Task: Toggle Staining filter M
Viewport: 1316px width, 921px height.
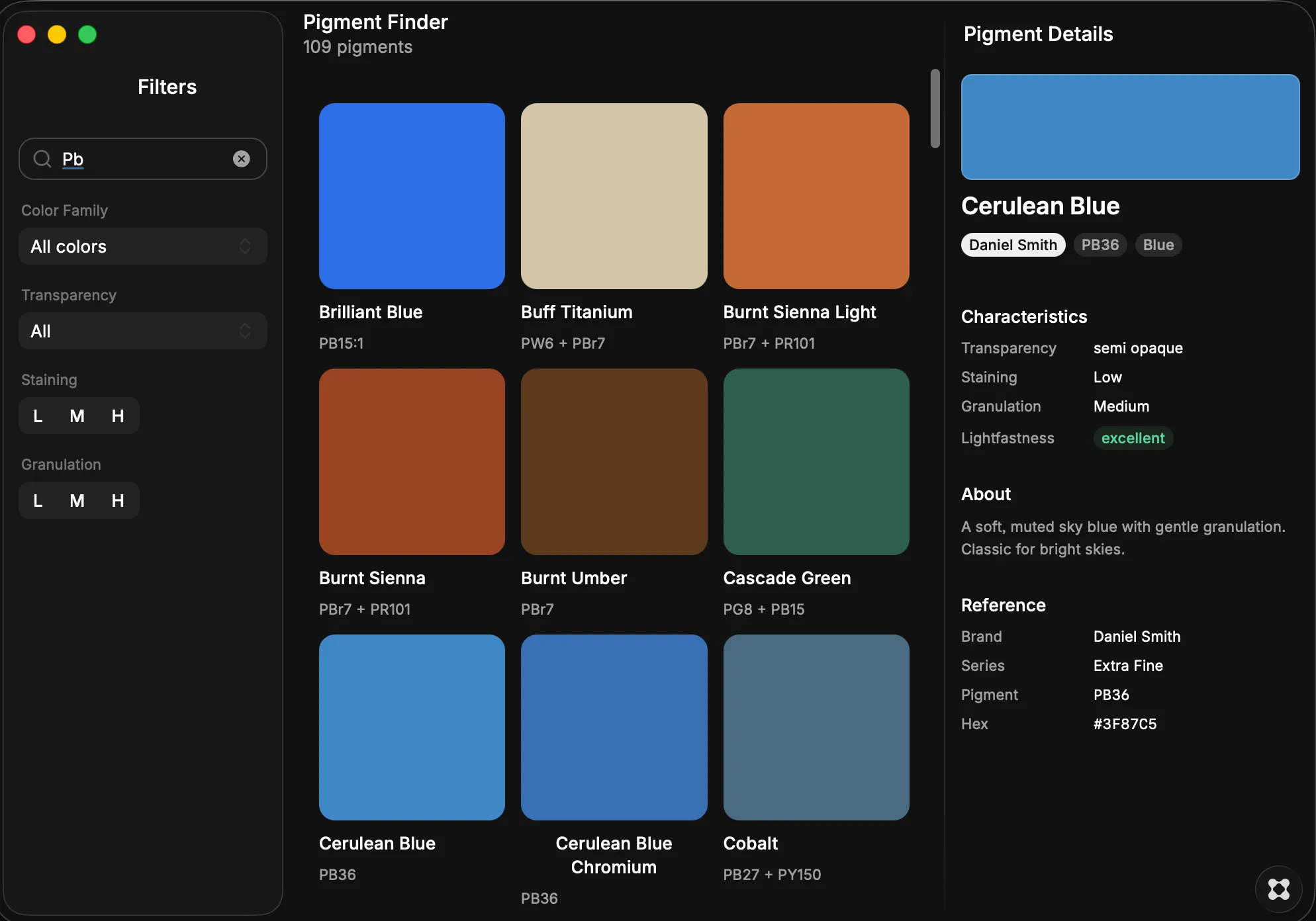Action: pyautogui.click(x=77, y=416)
